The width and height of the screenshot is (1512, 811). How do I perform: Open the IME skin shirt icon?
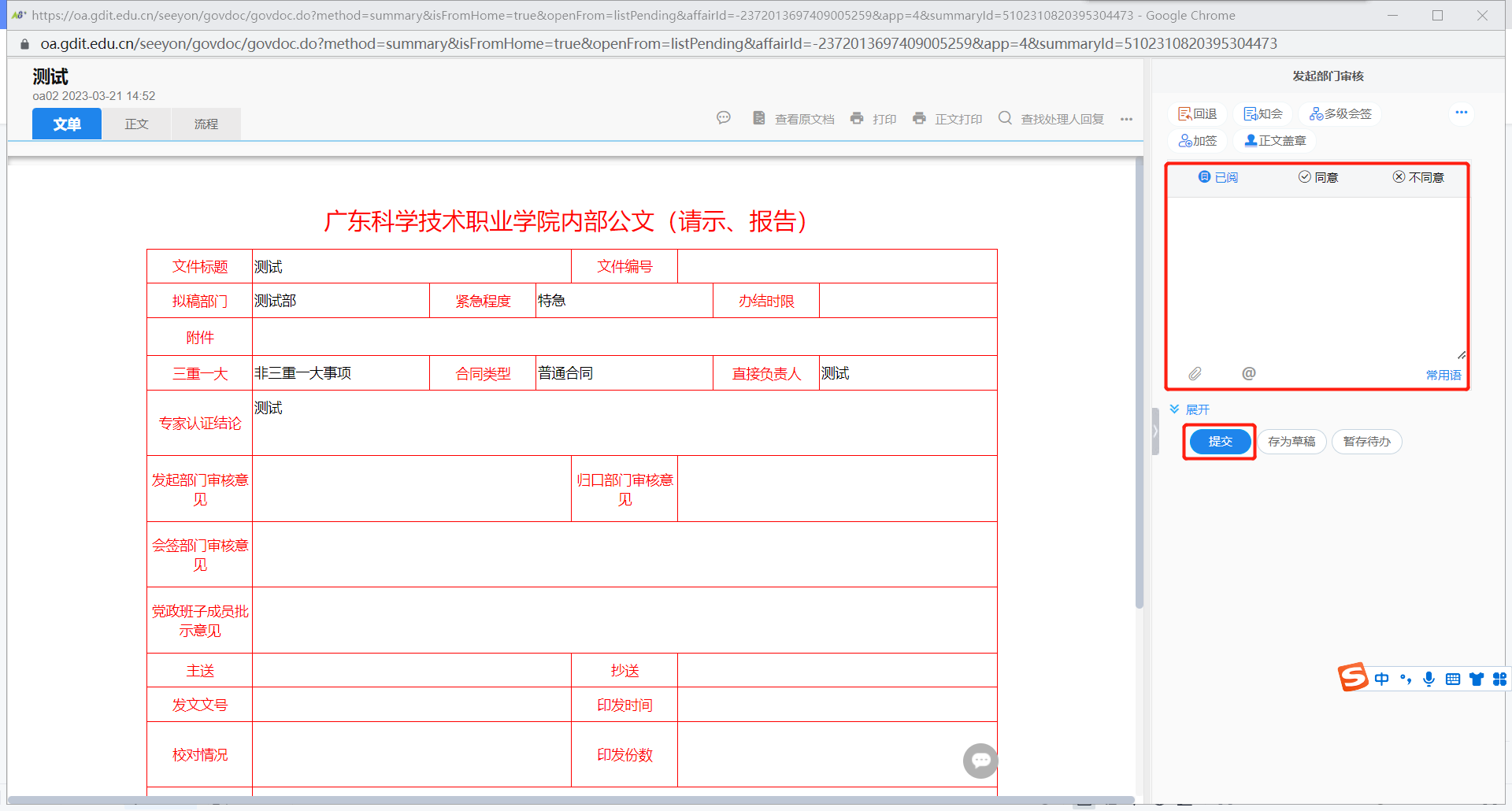(1477, 679)
